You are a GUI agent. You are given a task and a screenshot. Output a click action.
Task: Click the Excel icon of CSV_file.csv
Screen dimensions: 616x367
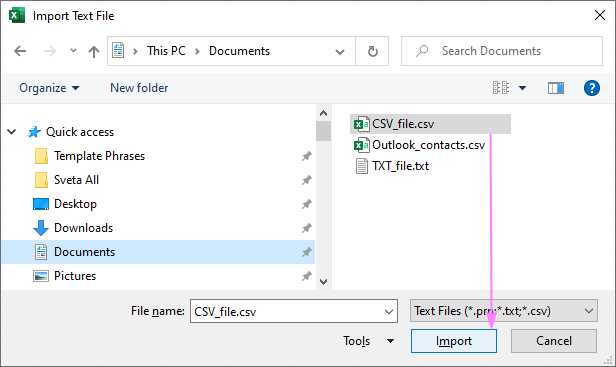[361, 124]
